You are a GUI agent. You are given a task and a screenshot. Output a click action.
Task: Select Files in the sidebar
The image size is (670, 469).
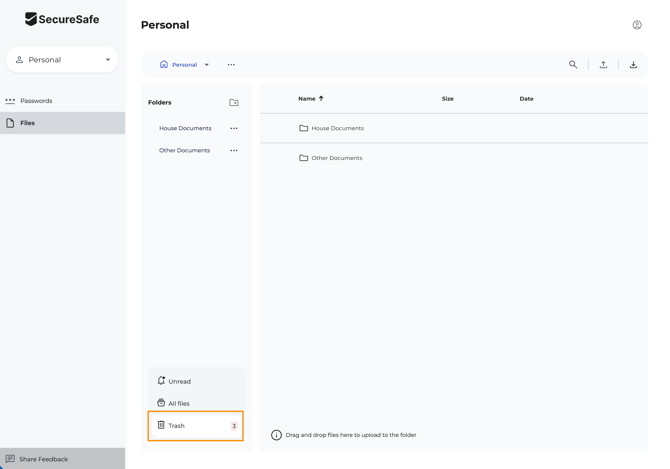tap(28, 123)
